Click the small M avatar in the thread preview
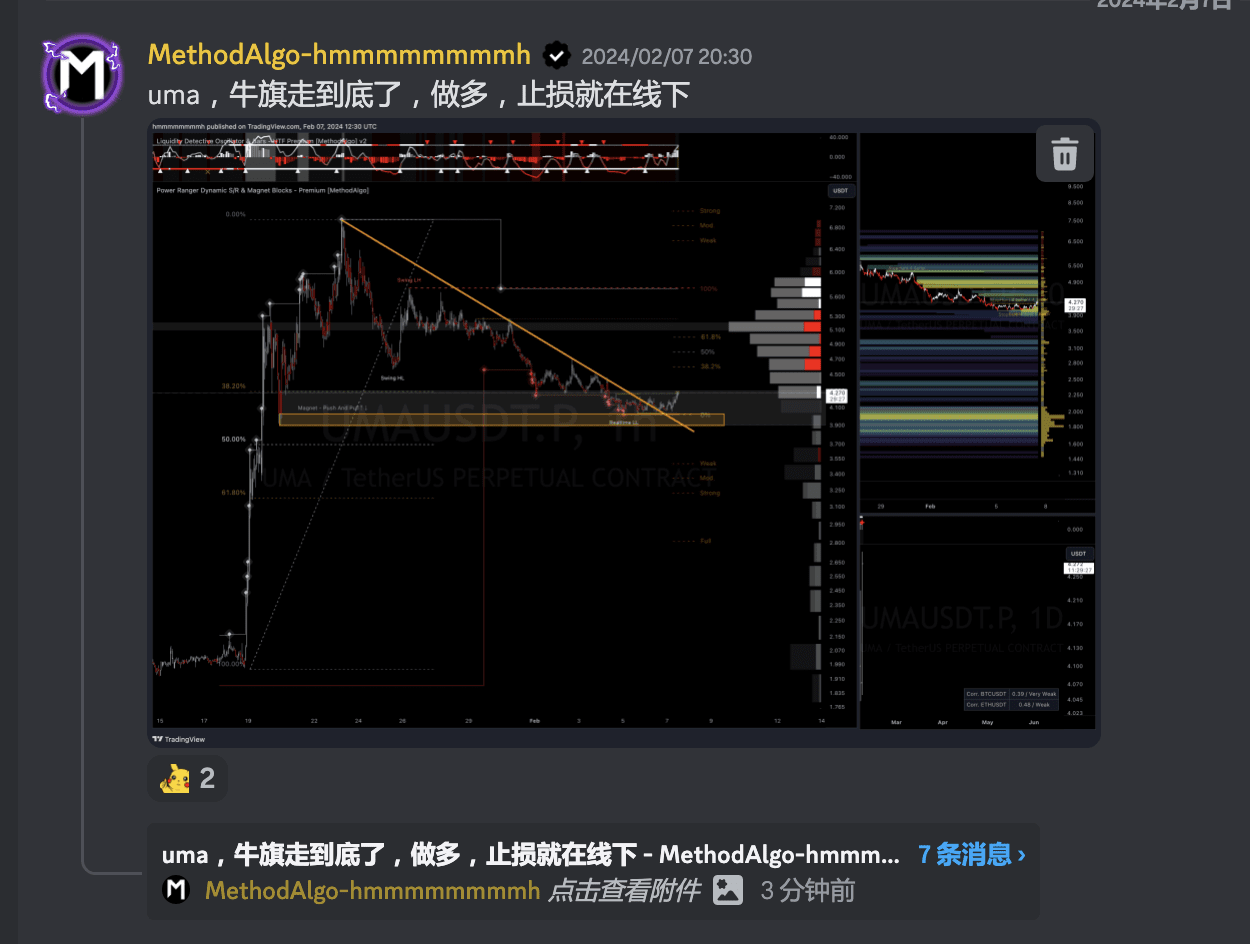1250x944 pixels. (176, 890)
